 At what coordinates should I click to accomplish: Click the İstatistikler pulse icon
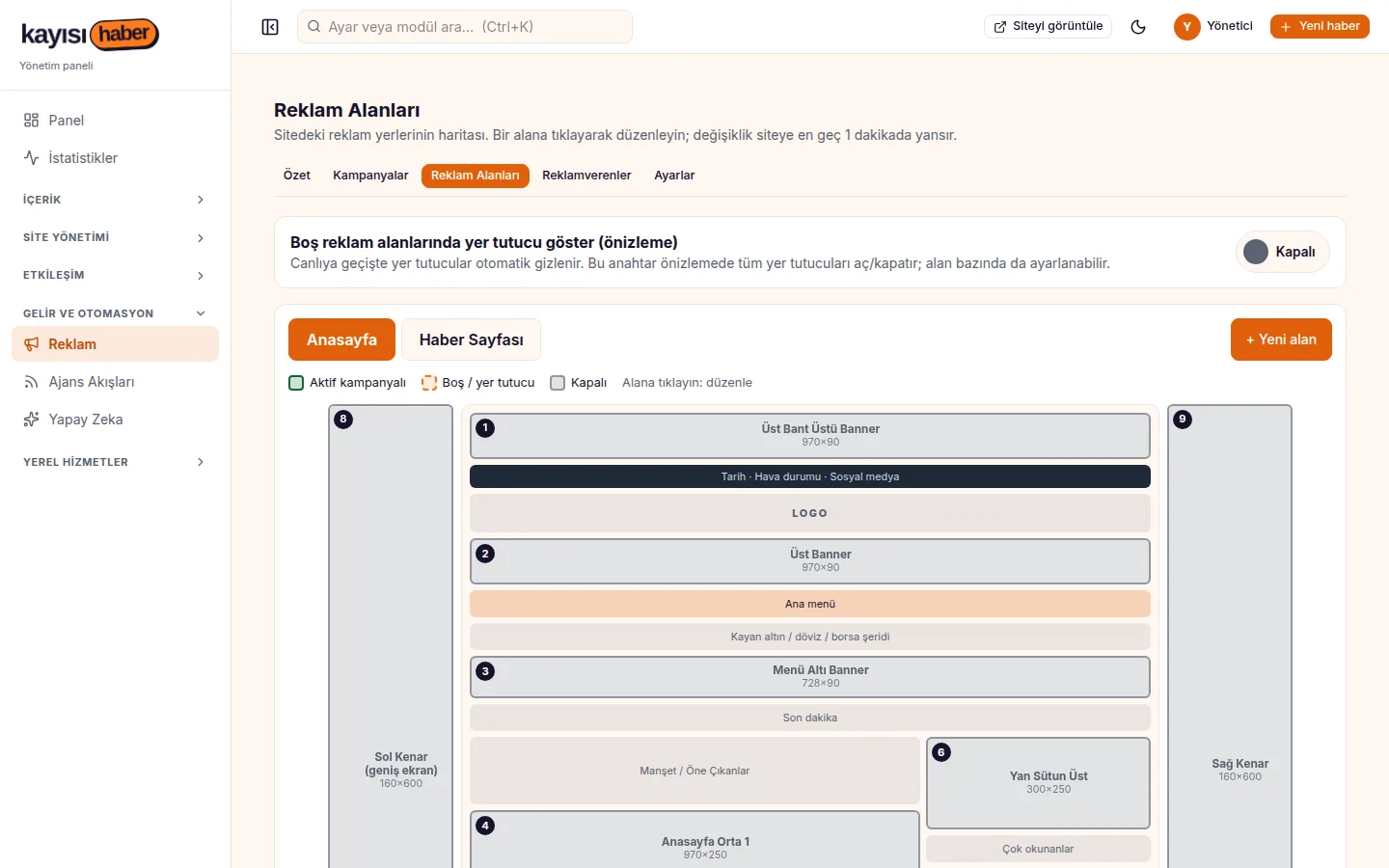31,158
